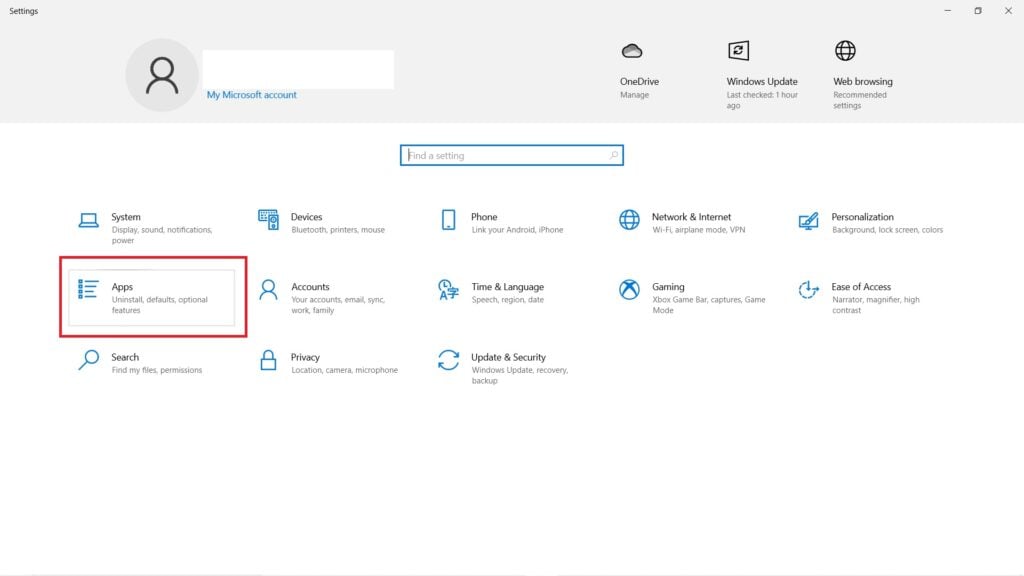Open the Devices keyboard icon

click(268, 219)
